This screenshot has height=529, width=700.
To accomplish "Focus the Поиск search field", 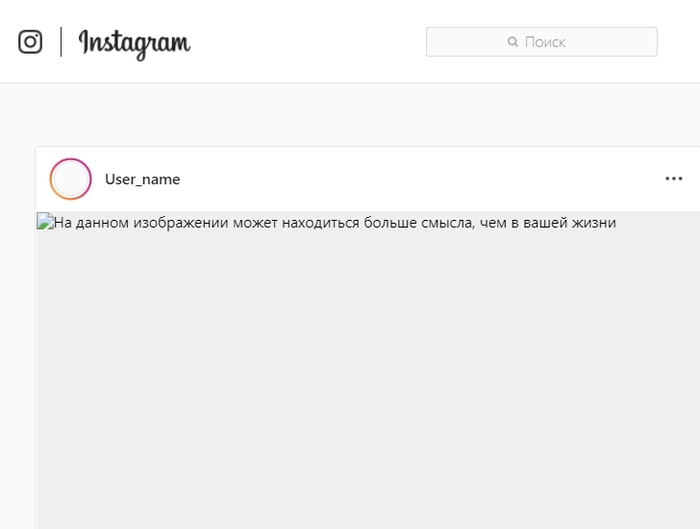I will point(542,42).
